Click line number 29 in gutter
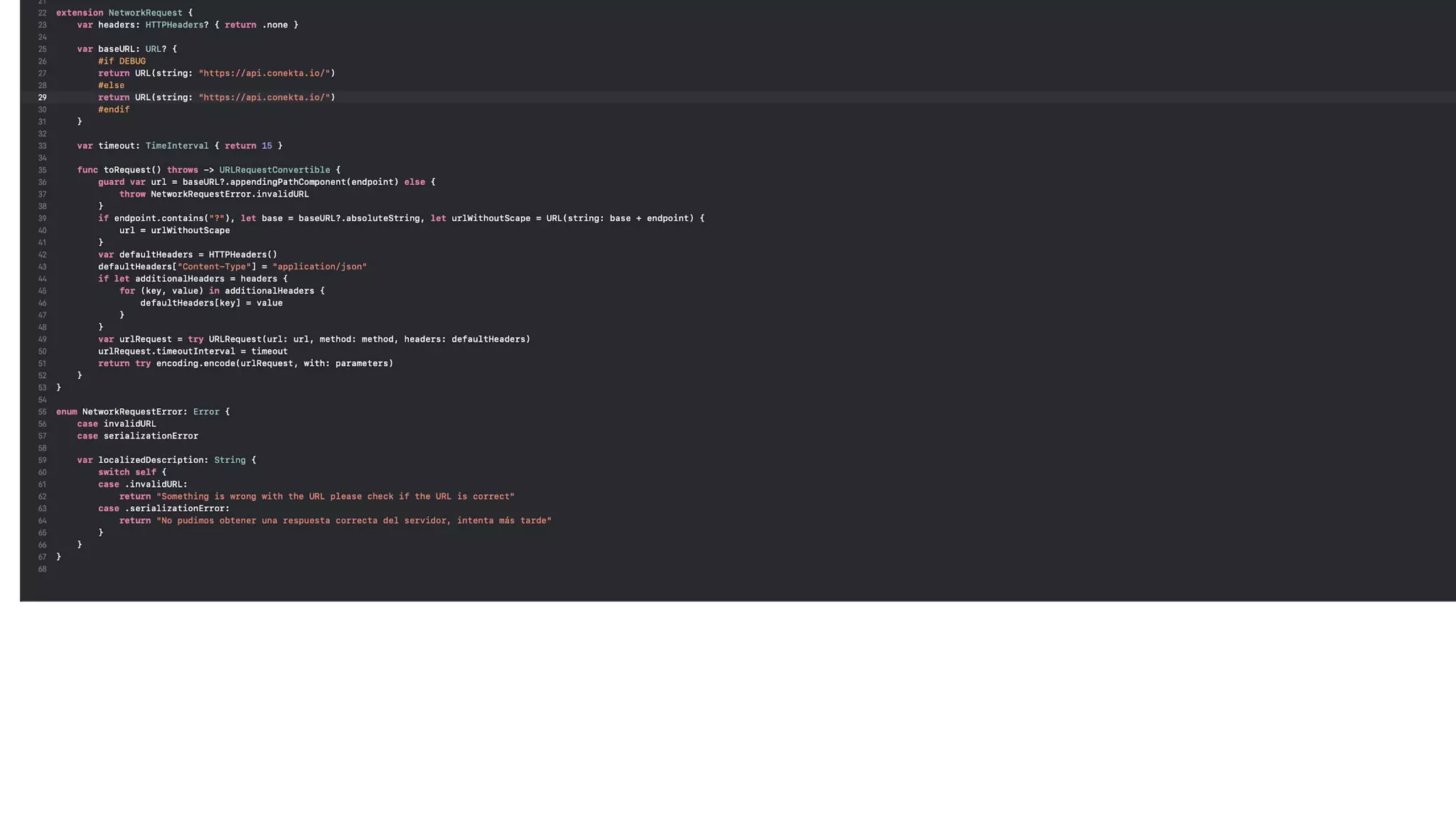 [x=42, y=97]
